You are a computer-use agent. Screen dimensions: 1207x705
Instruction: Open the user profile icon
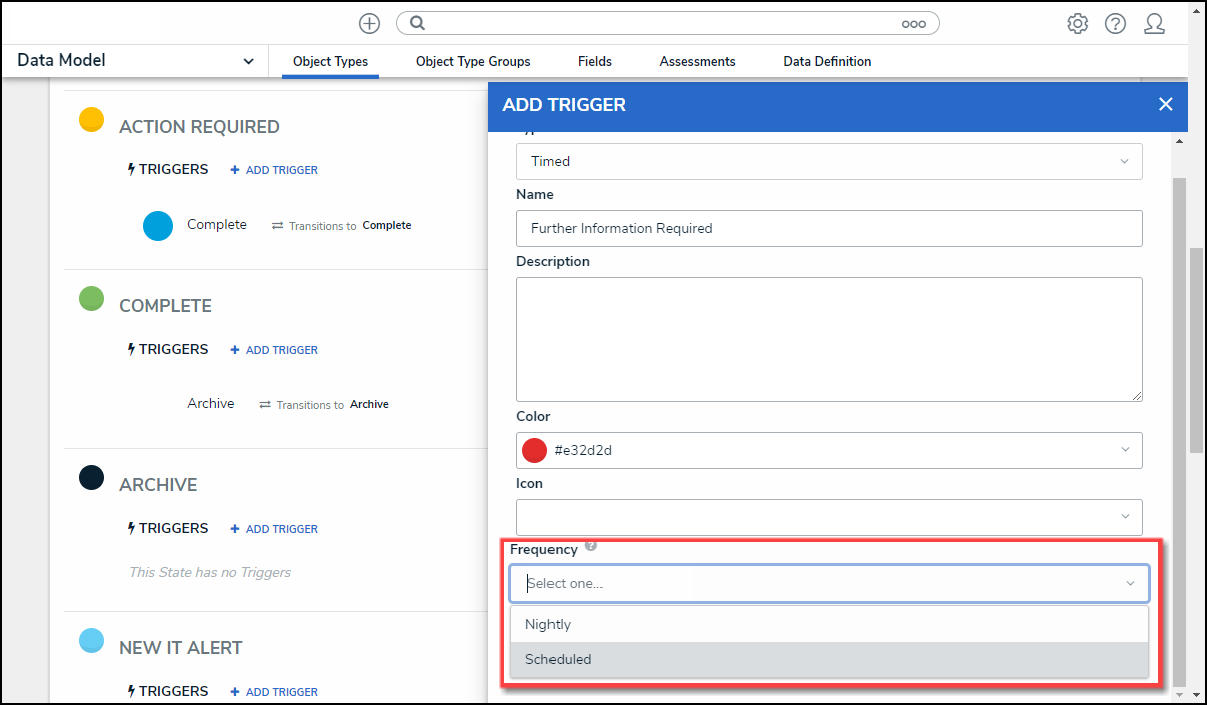pyautogui.click(x=1154, y=24)
